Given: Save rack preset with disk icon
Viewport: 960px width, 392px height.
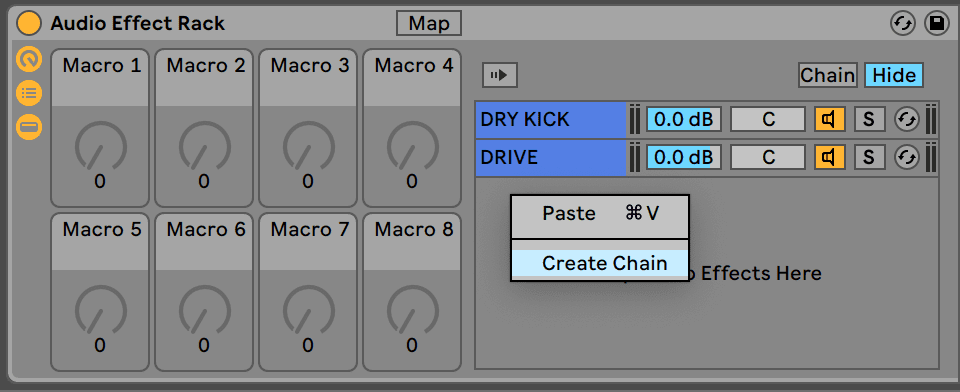Looking at the screenshot, I should pos(937,24).
